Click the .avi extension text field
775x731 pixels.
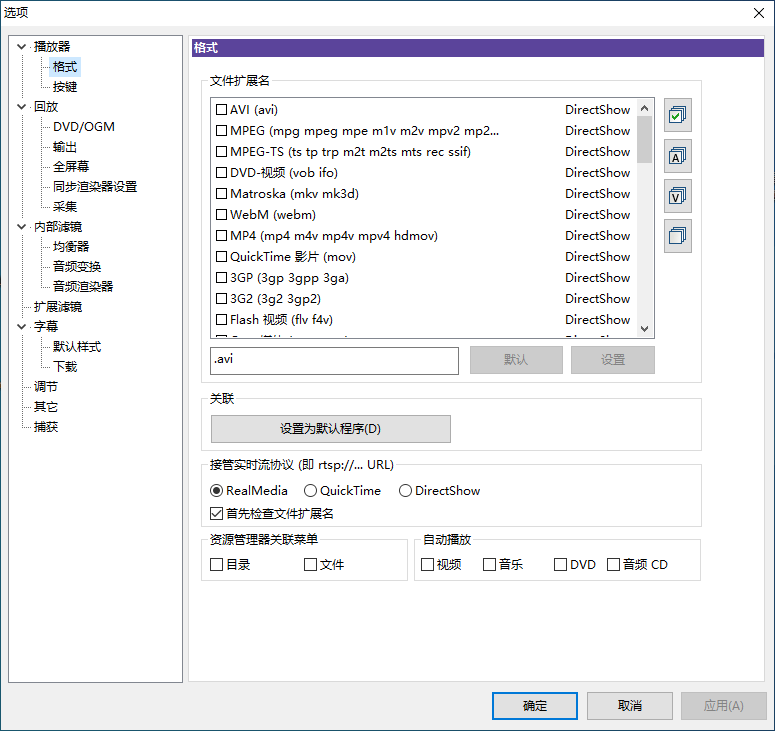coord(334,360)
